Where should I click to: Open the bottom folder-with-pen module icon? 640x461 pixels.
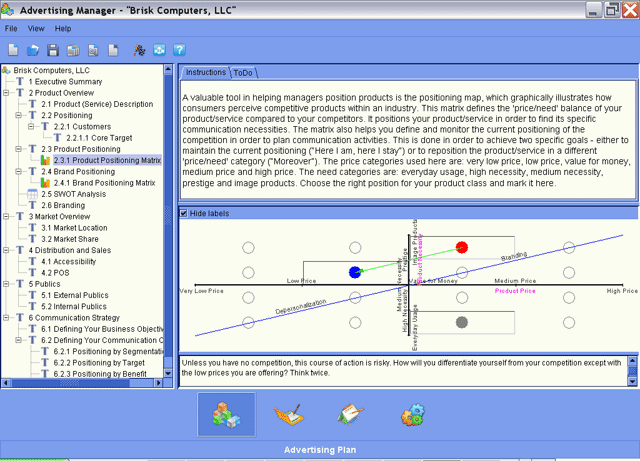(x=289, y=414)
